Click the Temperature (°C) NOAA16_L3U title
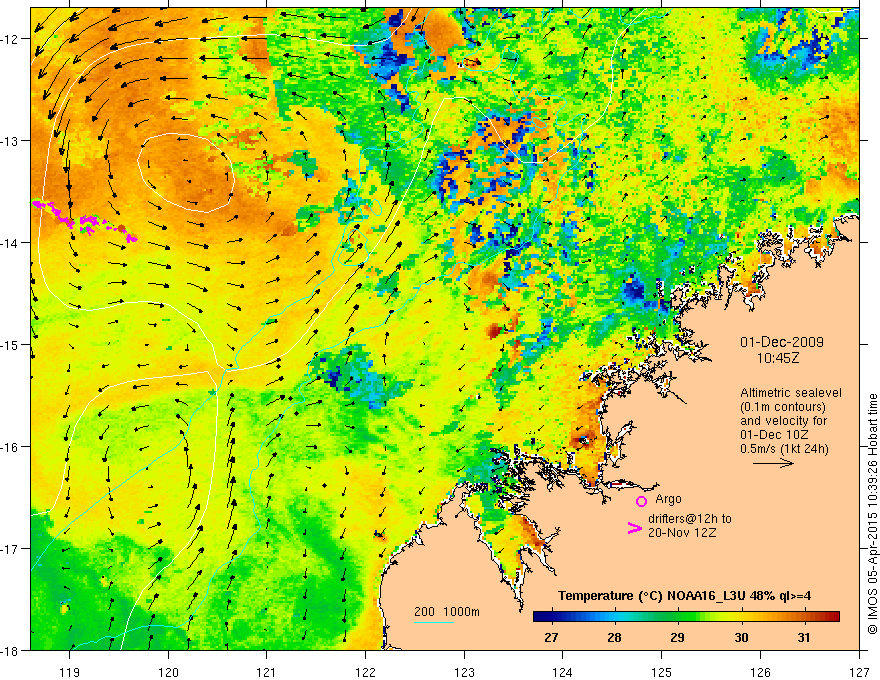This screenshot has height=680, width=880. 684,596
